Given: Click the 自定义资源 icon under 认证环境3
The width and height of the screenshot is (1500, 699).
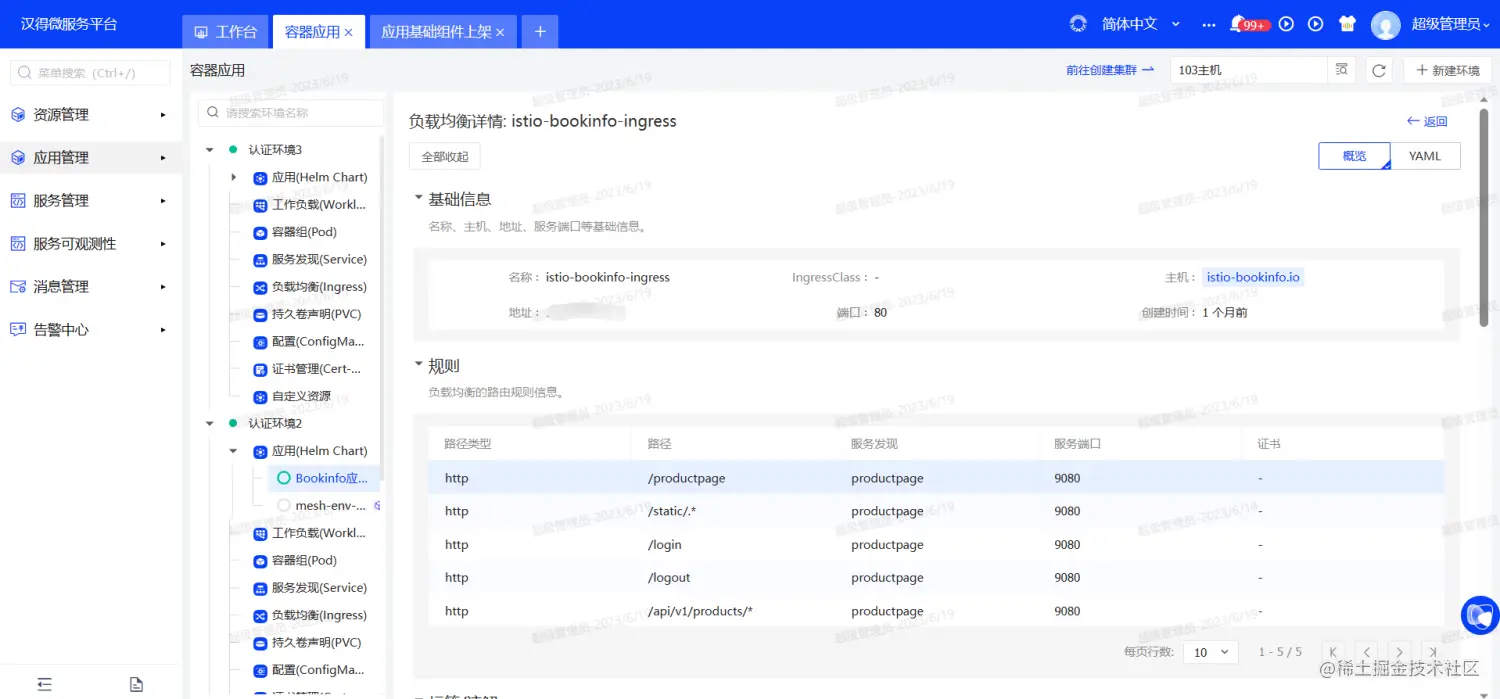Looking at the screenshot, I should [260, 397].
